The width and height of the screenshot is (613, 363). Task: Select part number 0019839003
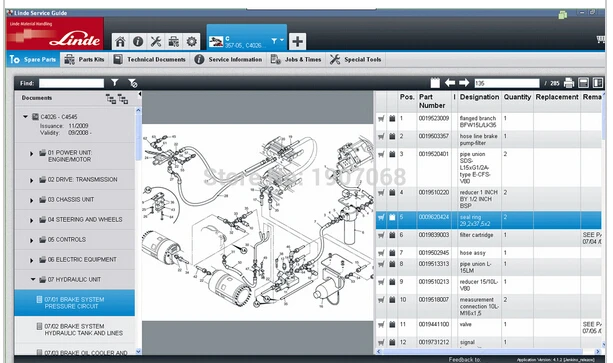(434, 235)
